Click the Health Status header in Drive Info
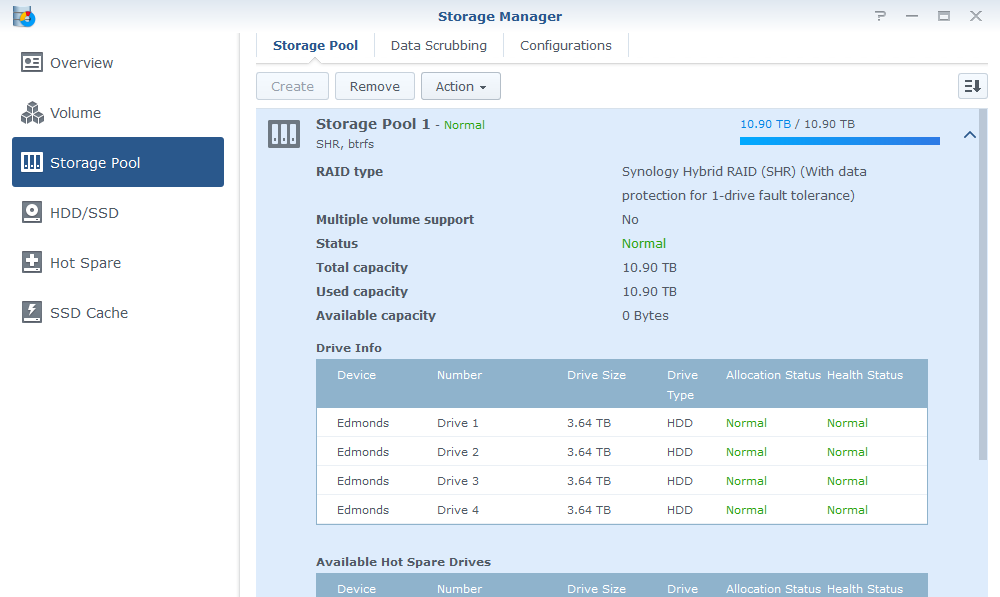Screen dimensions: 1000x597 point(865,375)
